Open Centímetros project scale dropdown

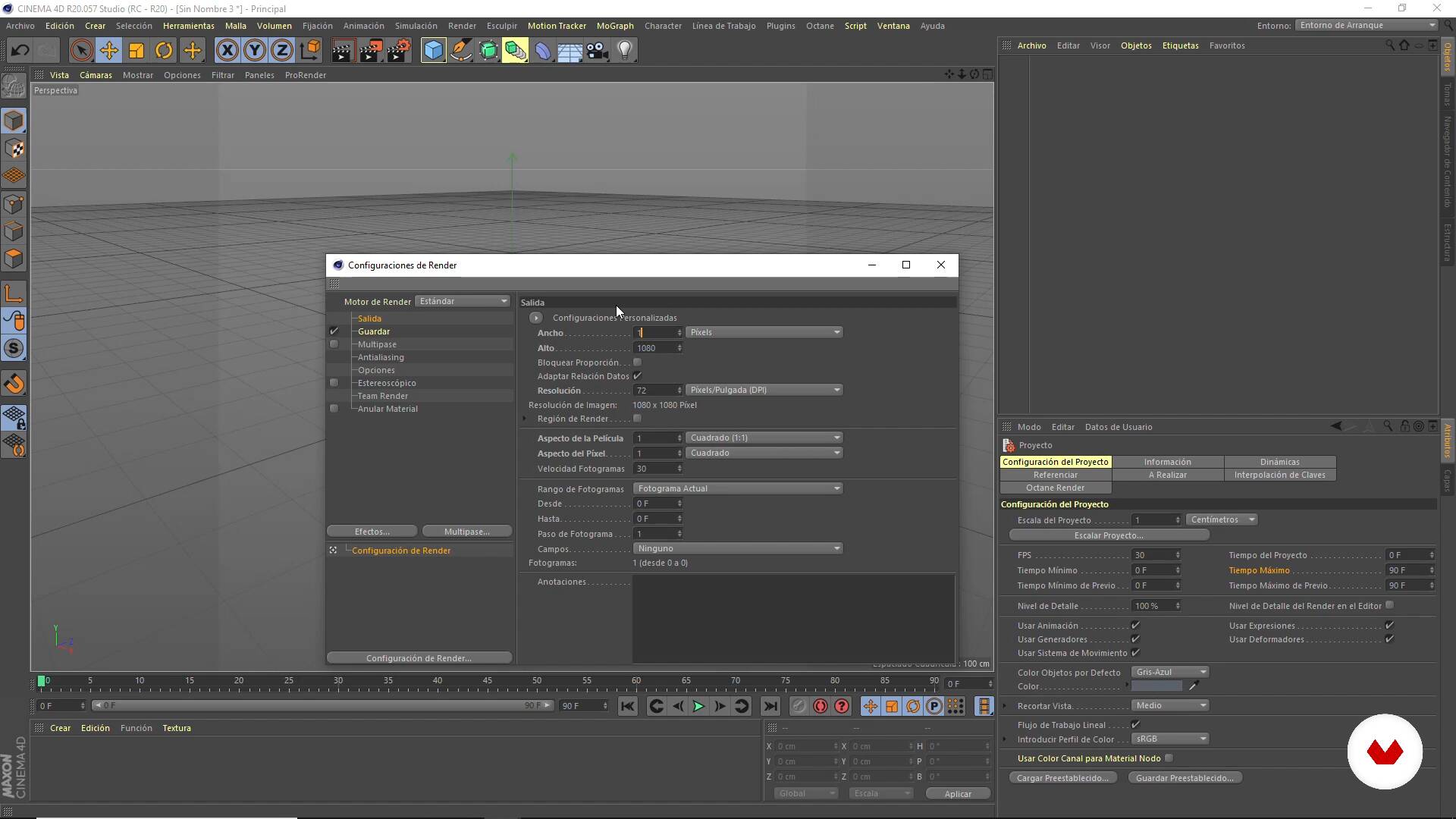pos(1221,519)
